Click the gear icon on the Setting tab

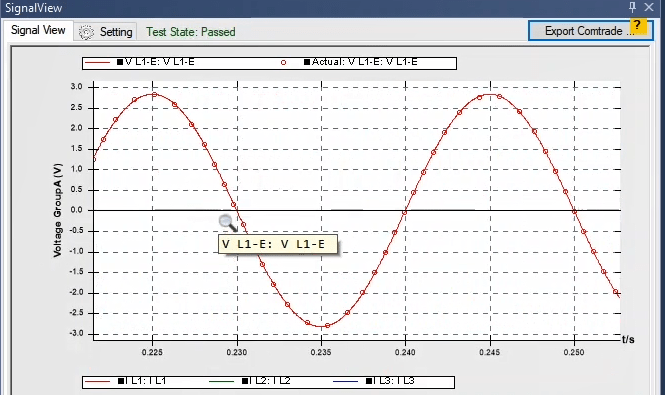[87, 32]
